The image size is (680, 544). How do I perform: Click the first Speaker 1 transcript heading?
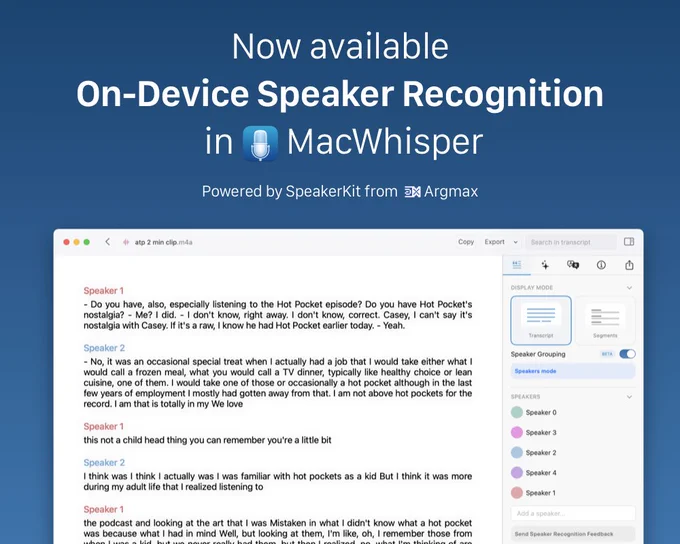coord(104,291)
